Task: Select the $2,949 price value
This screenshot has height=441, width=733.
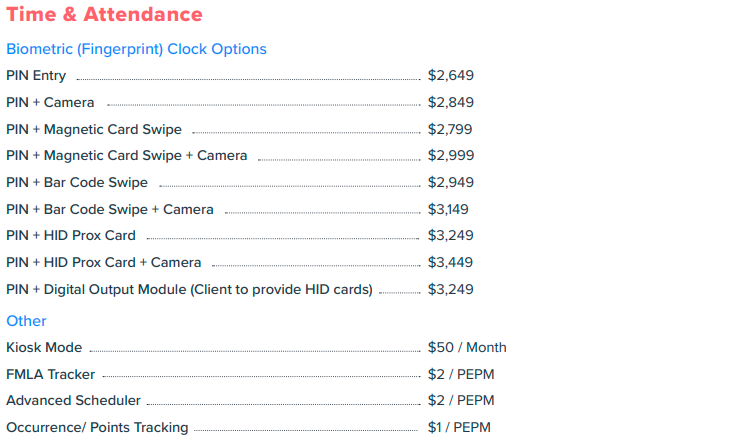Action: coord(450,182)
